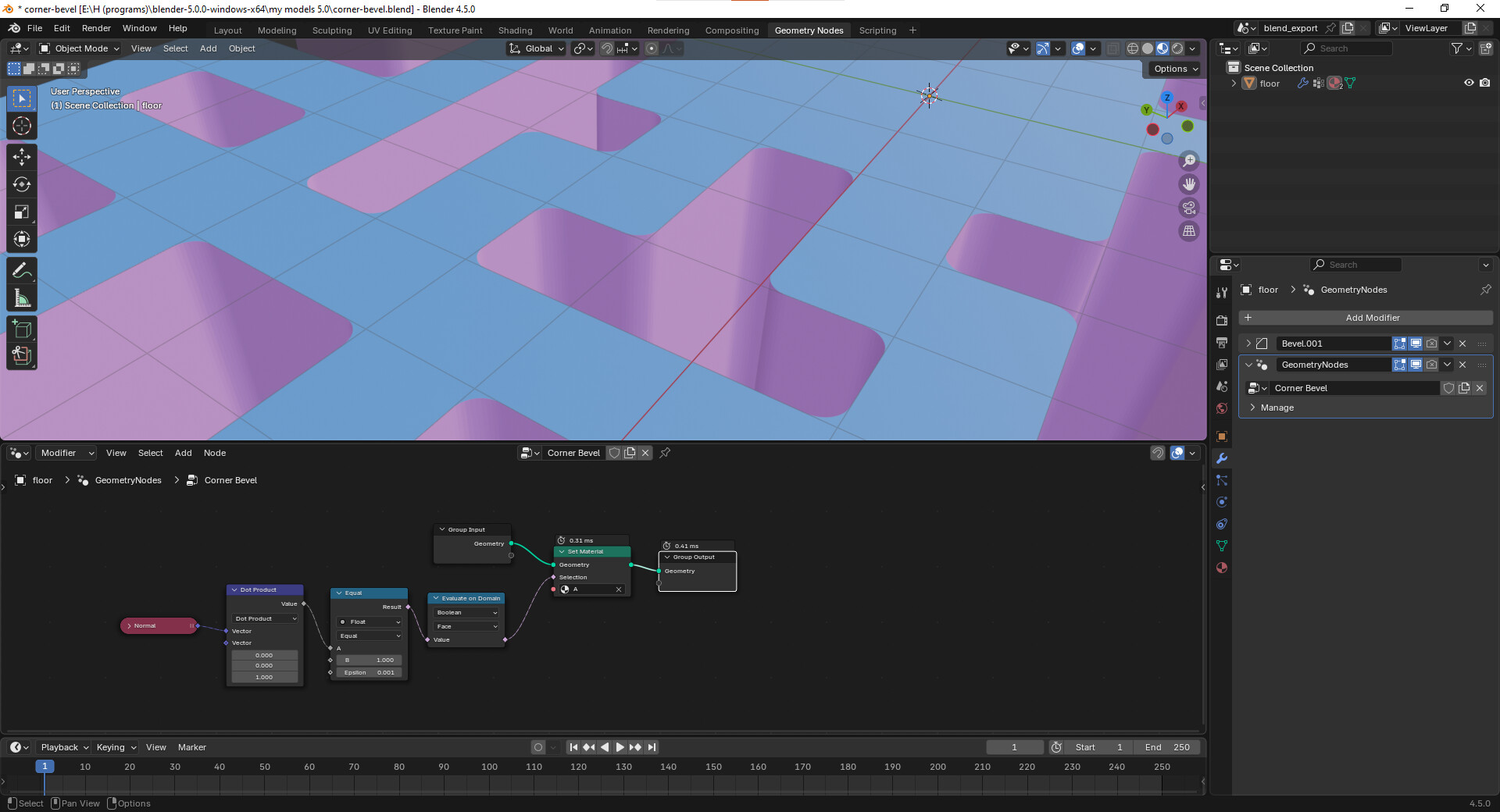Toggle snapping magnet in viewport header

pyautogui.click(x=606, y=48)
